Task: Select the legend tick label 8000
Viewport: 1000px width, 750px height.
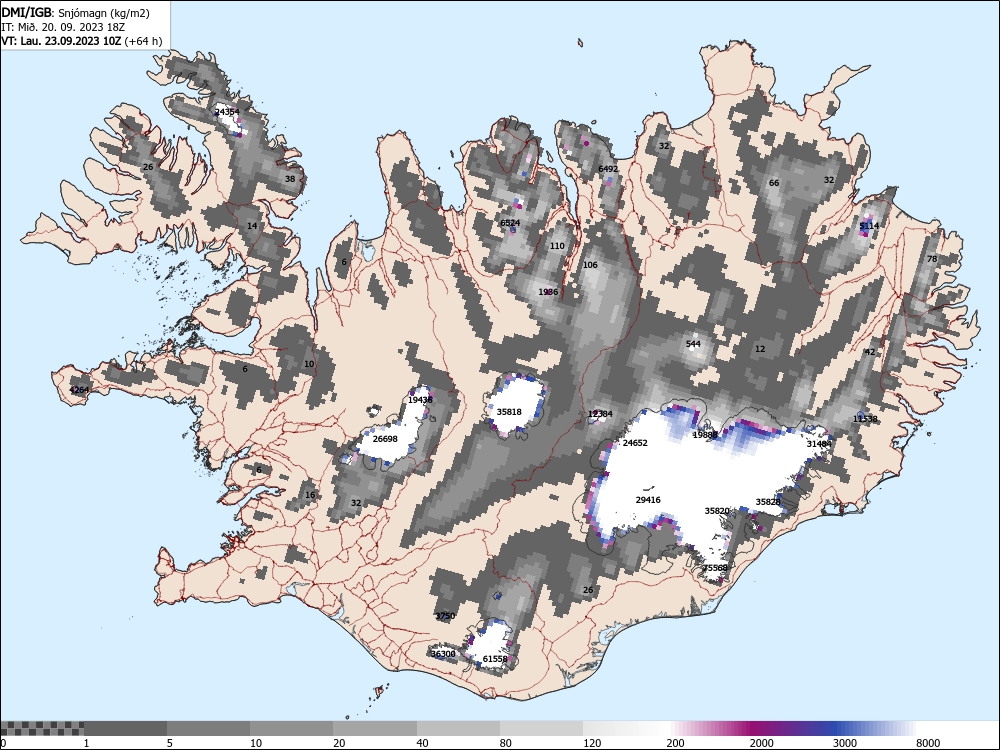Action: 928,743
